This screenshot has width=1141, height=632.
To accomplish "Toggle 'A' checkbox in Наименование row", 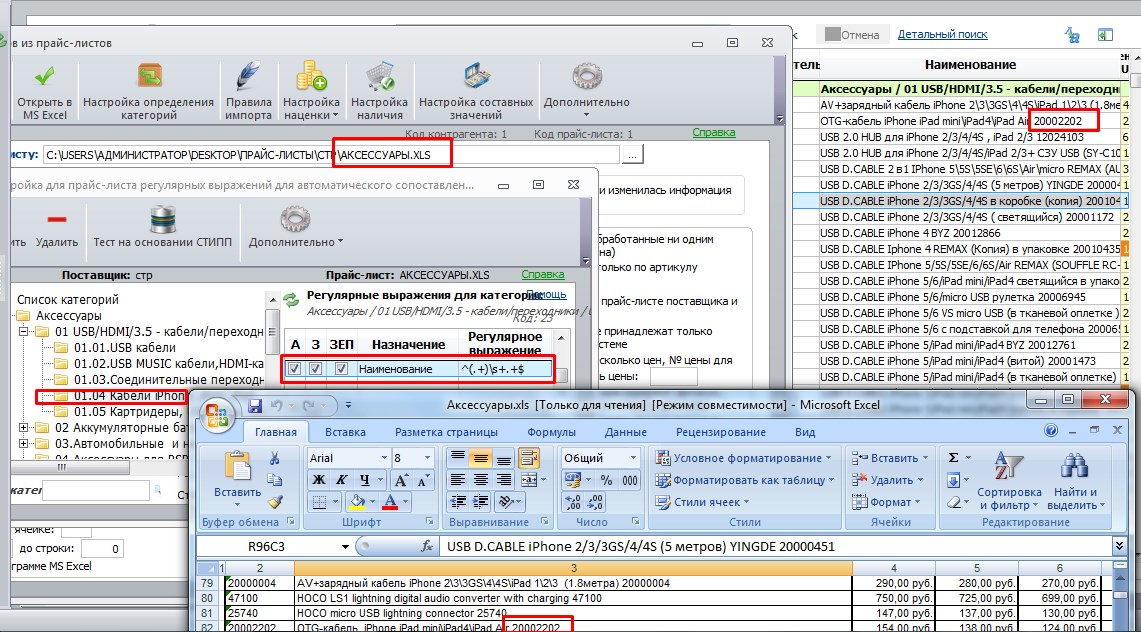I will (294, 369).
